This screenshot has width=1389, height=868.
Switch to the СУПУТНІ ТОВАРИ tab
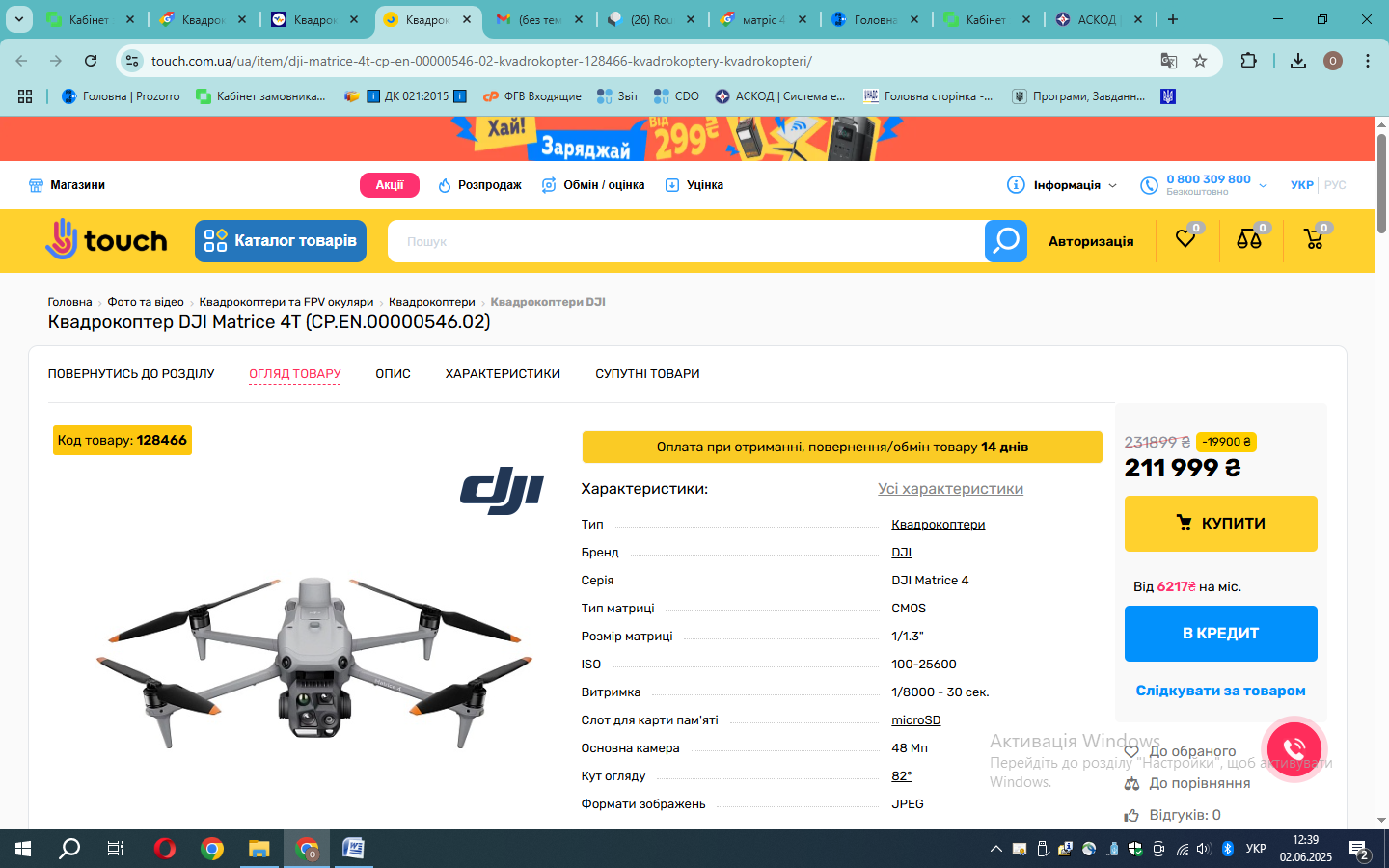(647, 374)
